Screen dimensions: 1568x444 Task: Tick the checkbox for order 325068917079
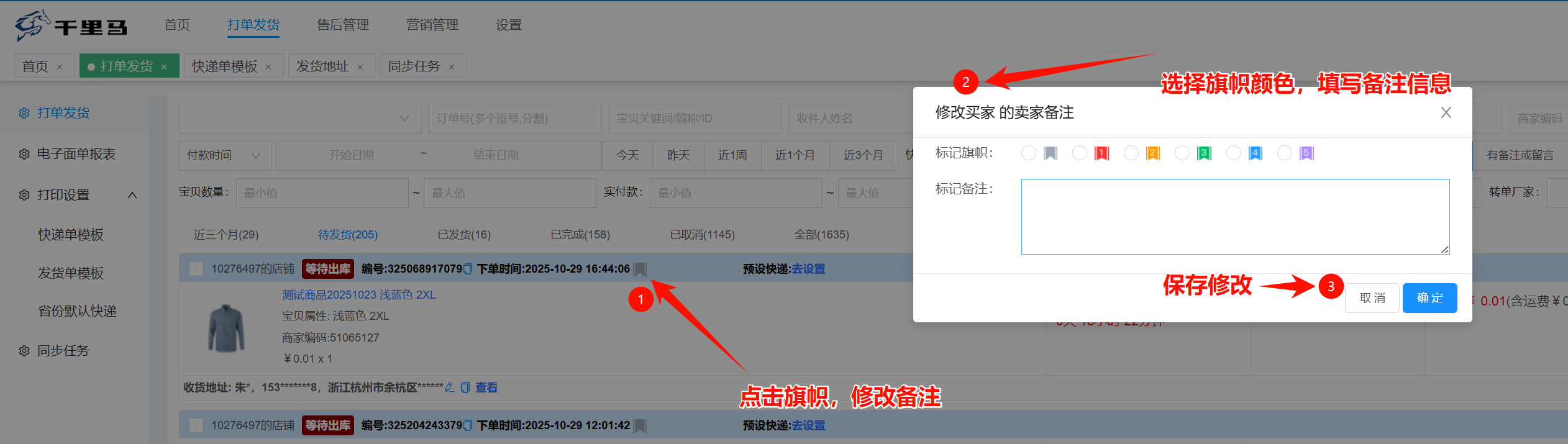point(196,269)
